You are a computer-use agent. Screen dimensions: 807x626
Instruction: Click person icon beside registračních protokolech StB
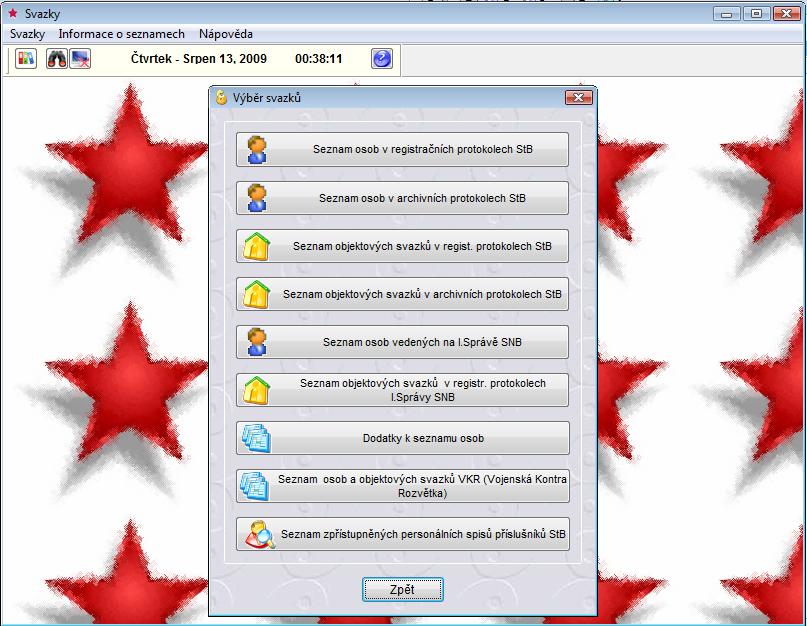click(257, 150)
